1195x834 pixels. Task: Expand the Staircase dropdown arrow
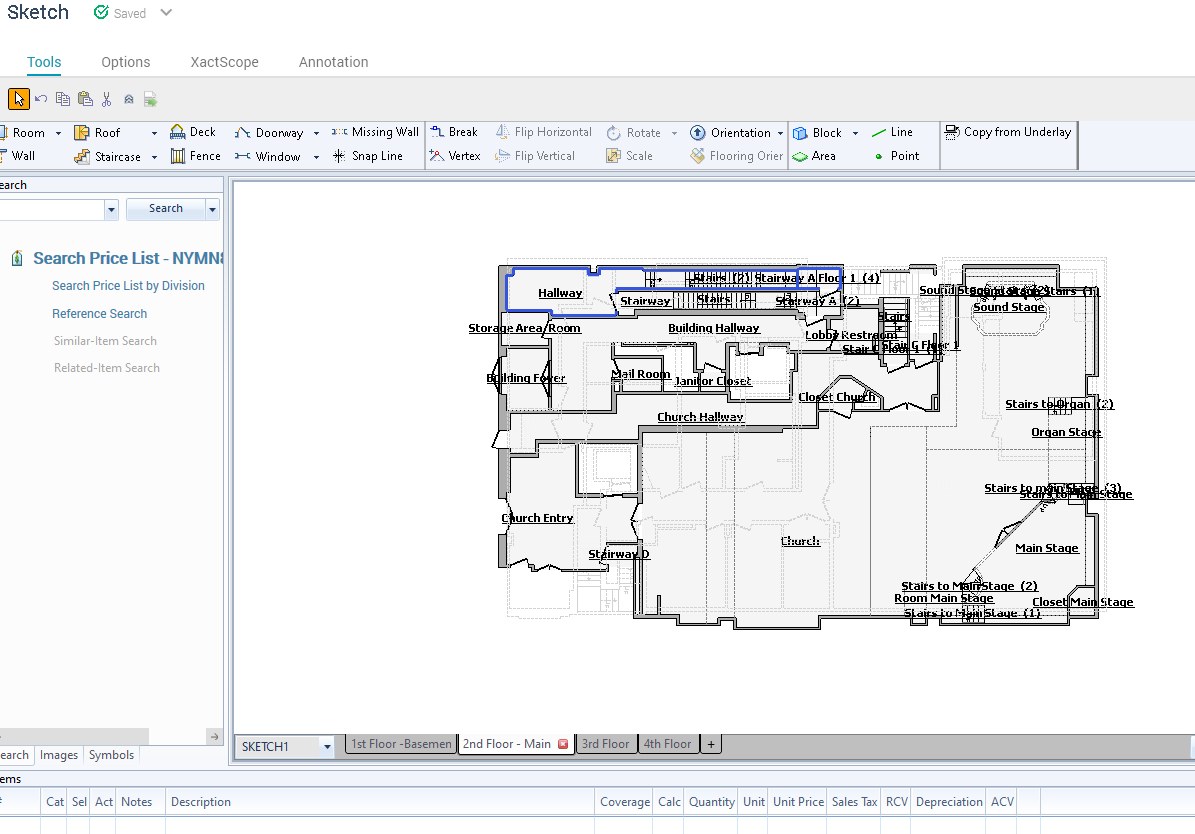[x=154, y=157]
